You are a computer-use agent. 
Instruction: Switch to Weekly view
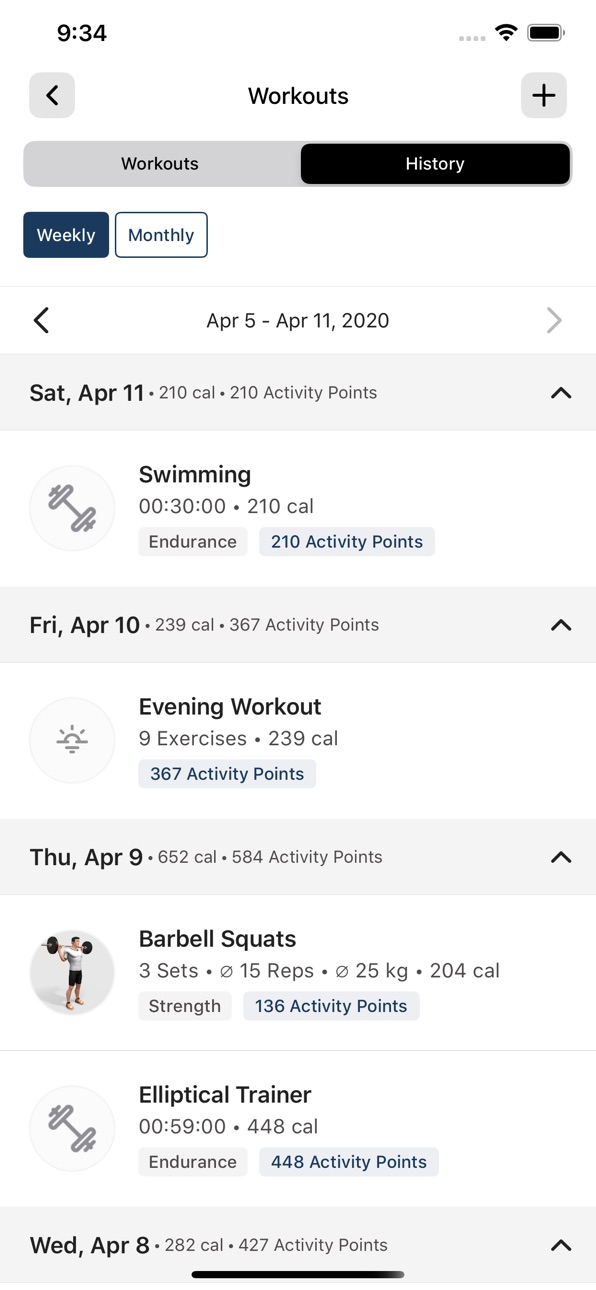point(66,235)
